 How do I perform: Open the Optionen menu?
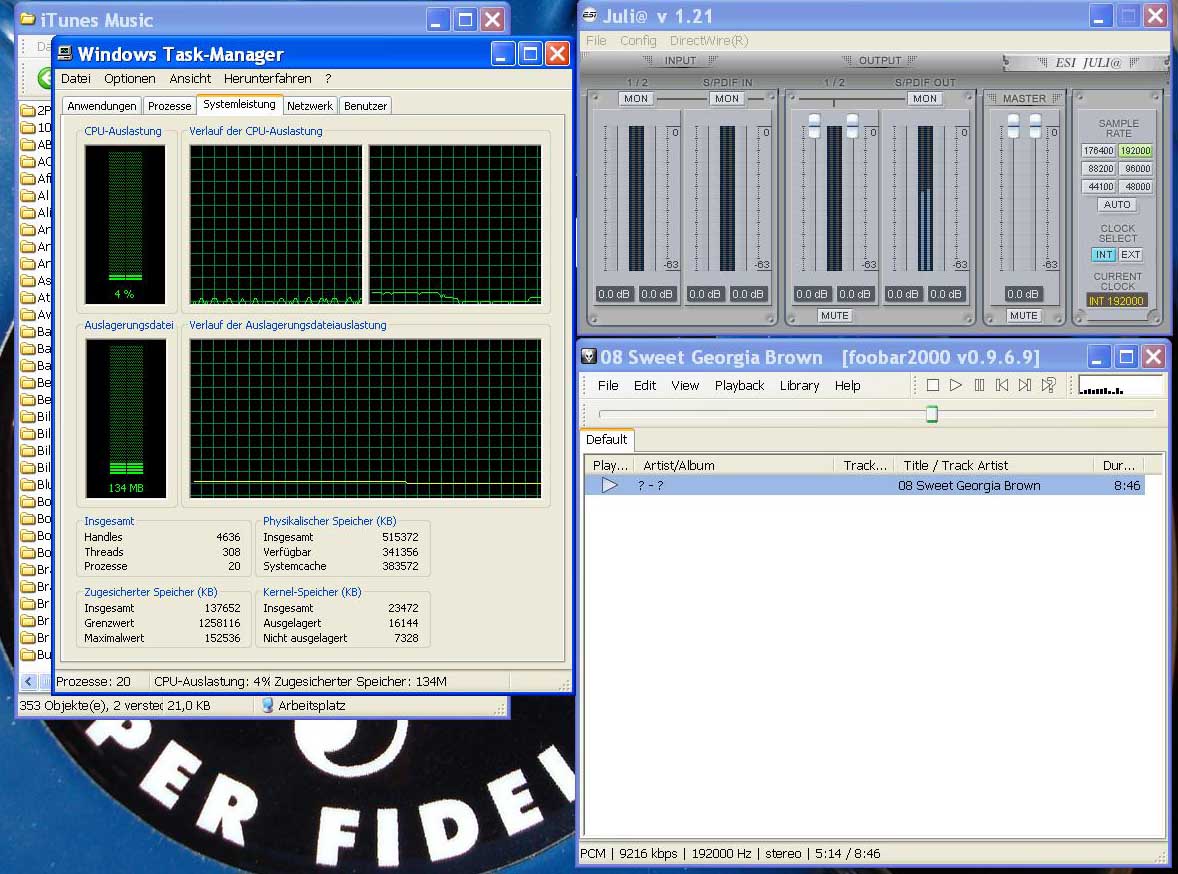pyautogui.click(x=130, y=78)
